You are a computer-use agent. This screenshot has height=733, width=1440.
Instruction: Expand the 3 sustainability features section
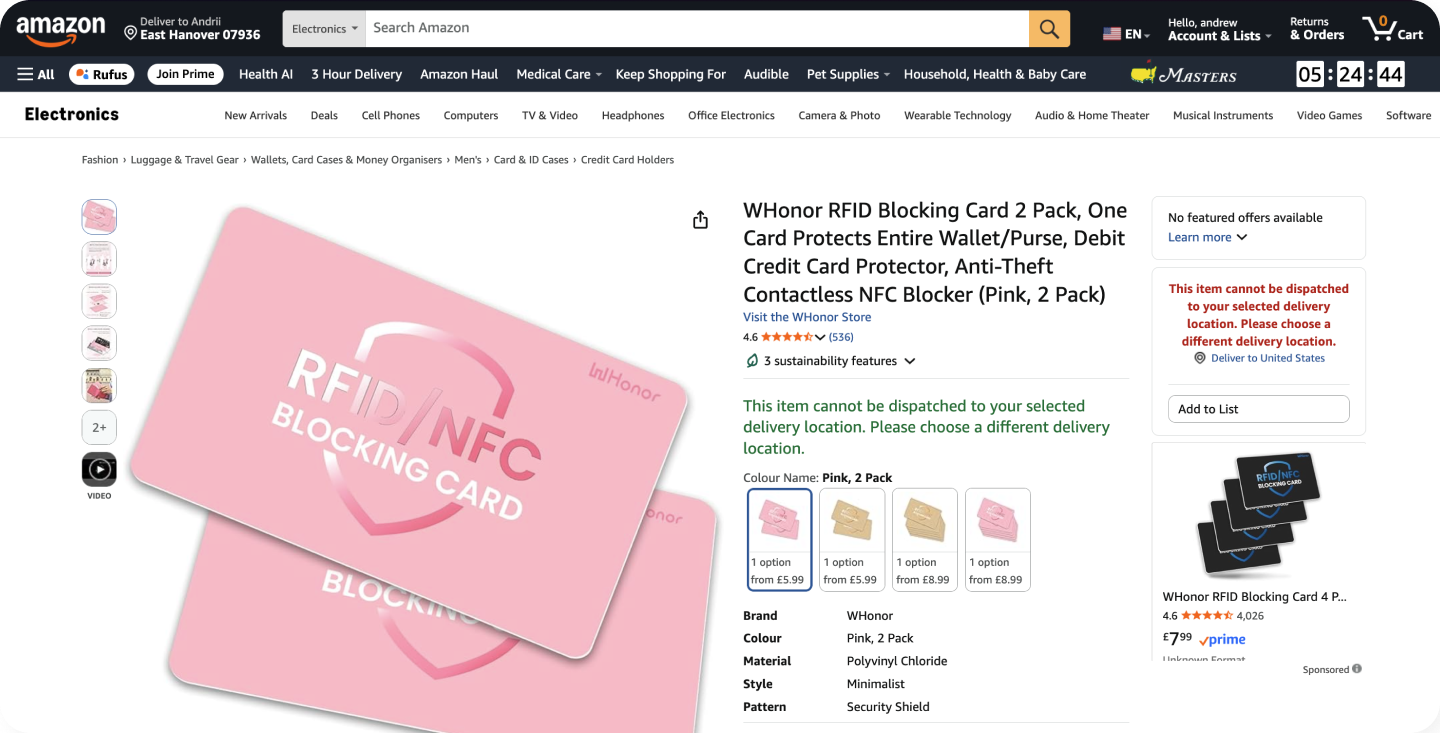(x=830, y=361)
